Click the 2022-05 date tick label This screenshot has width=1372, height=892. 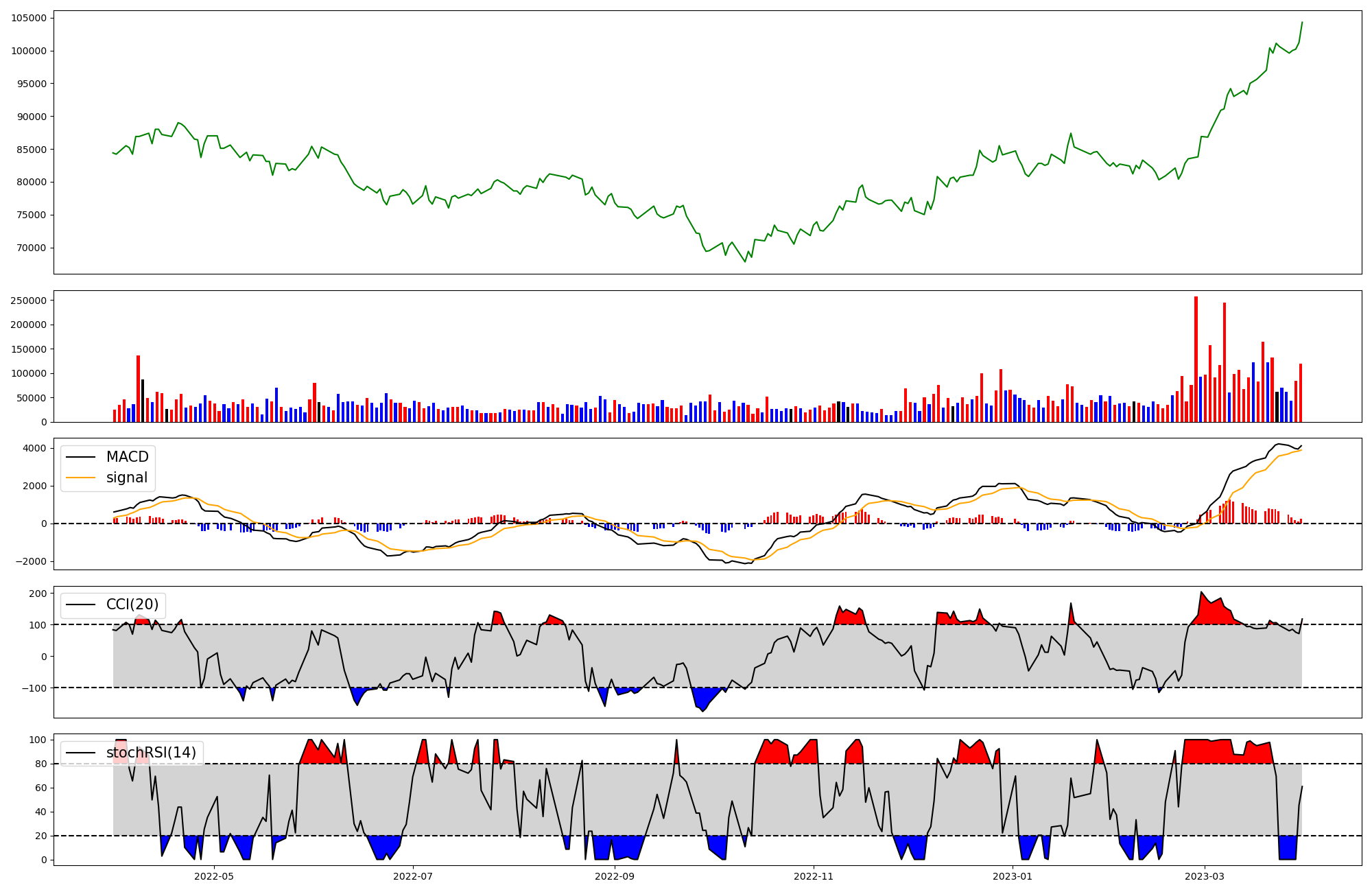pos(214,876)
